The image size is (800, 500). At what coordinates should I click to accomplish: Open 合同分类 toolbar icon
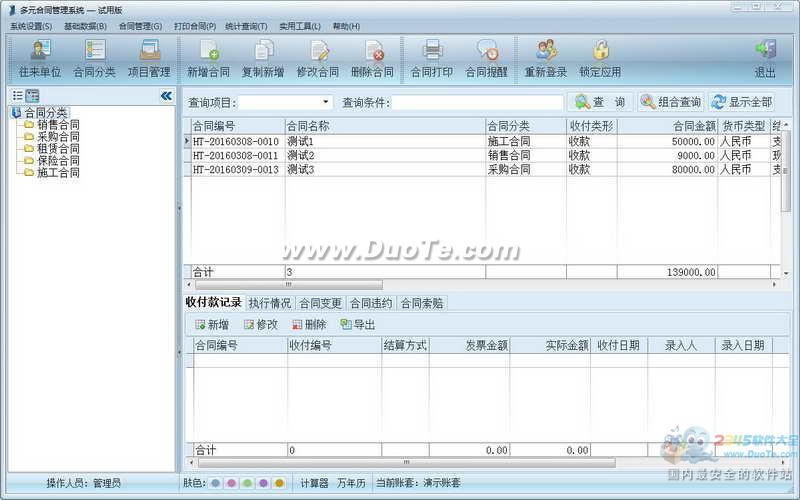tap(94, 60)
